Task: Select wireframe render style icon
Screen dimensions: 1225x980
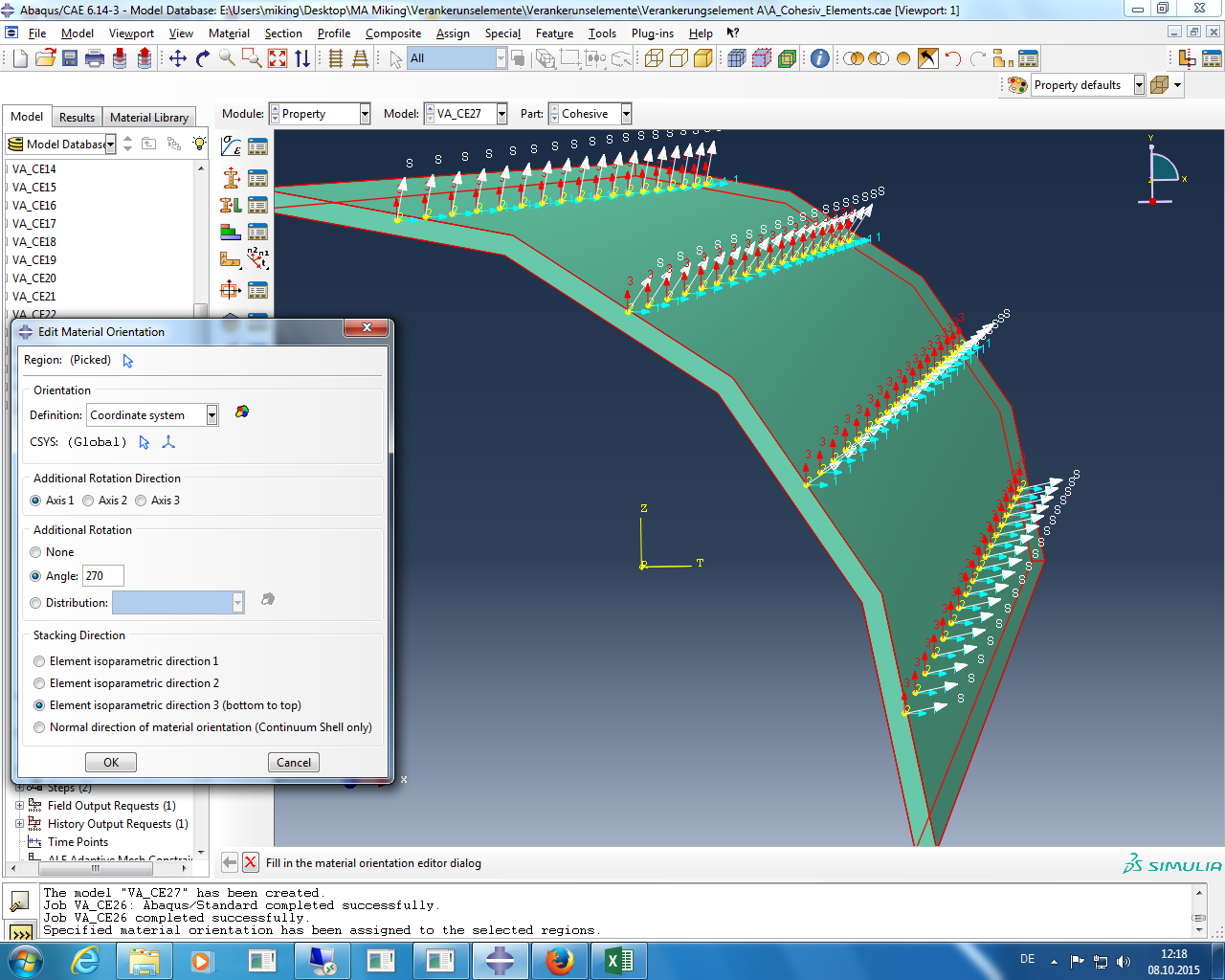Action: pos(654,58)
